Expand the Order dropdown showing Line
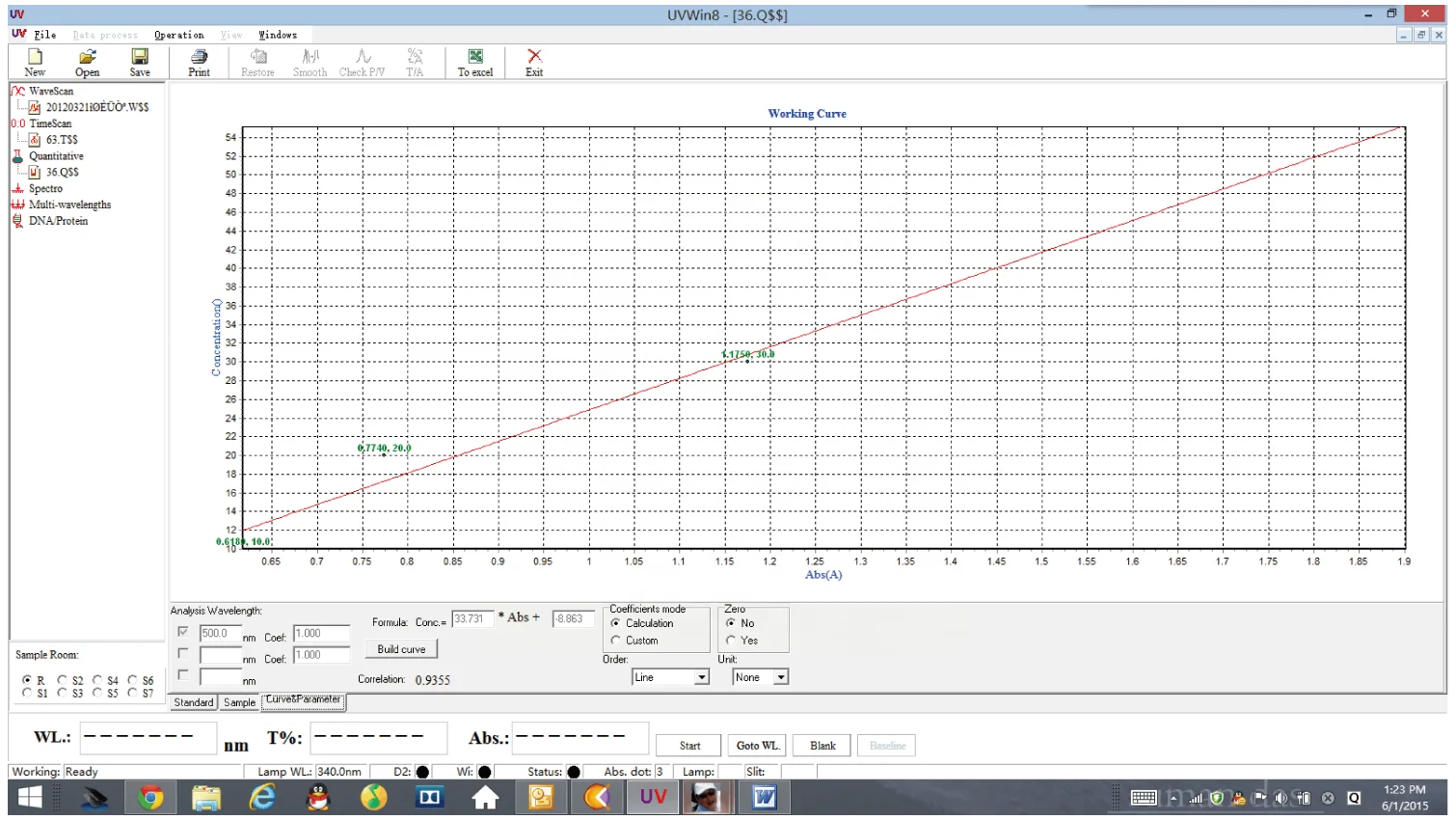This screenshot has width=1456, height=820. [702, 677]
